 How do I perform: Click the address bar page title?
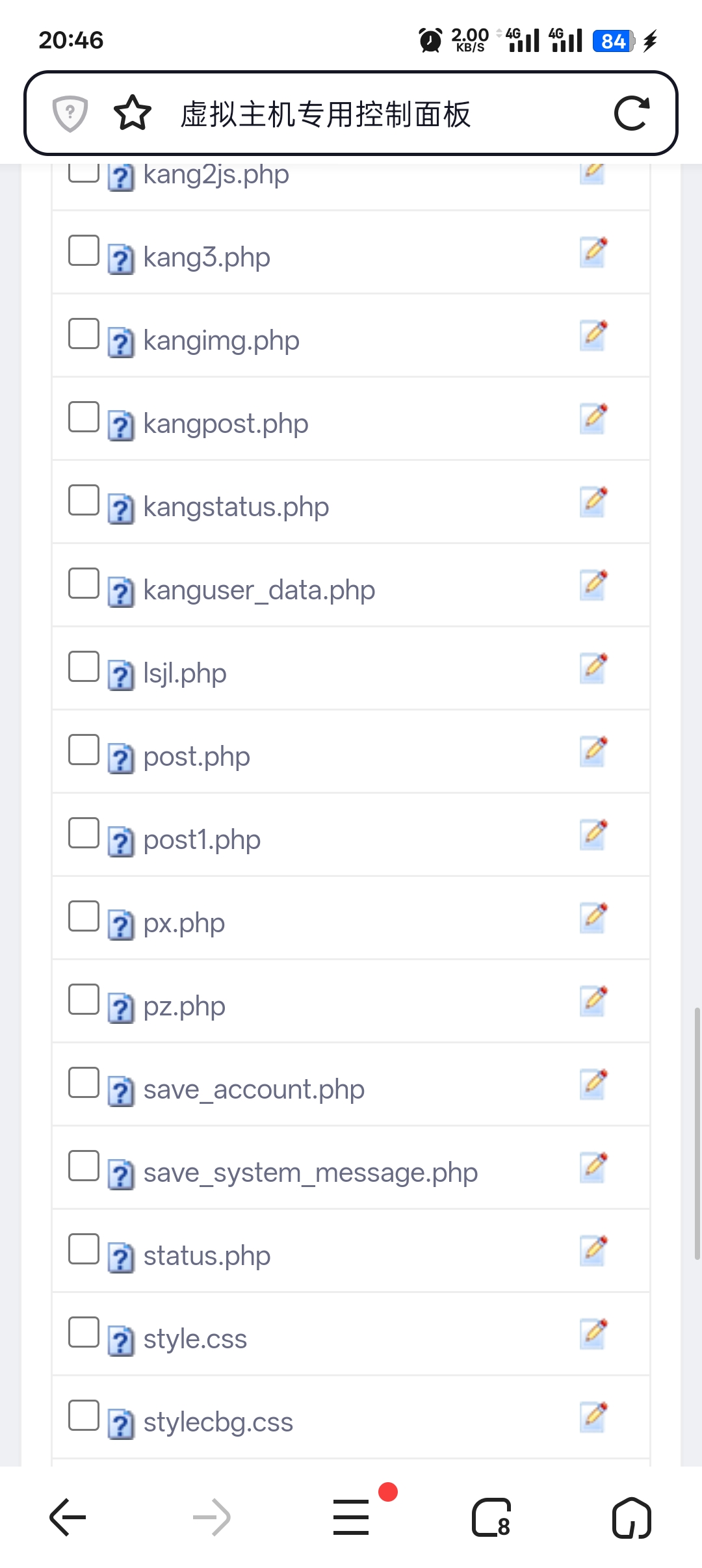325,114
